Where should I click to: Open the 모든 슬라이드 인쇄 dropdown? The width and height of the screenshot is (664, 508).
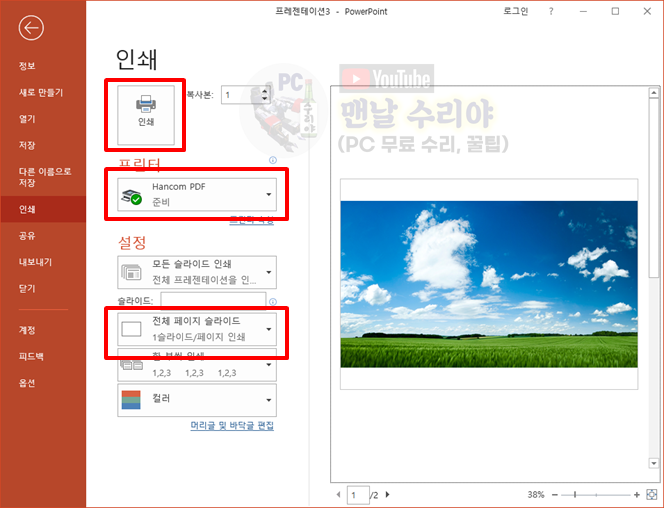coord(197,272)
